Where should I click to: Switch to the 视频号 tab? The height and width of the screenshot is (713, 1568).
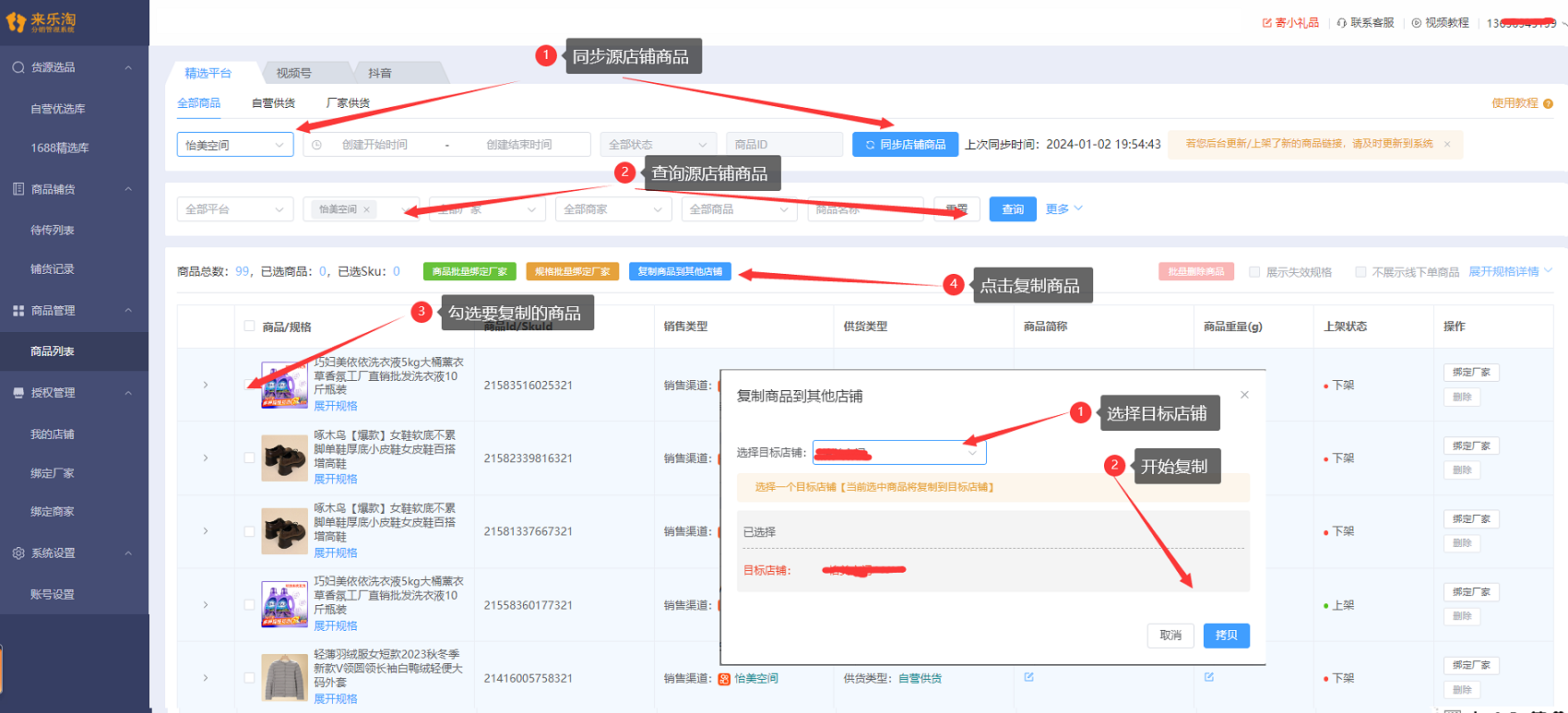click(x=294, y=73)
